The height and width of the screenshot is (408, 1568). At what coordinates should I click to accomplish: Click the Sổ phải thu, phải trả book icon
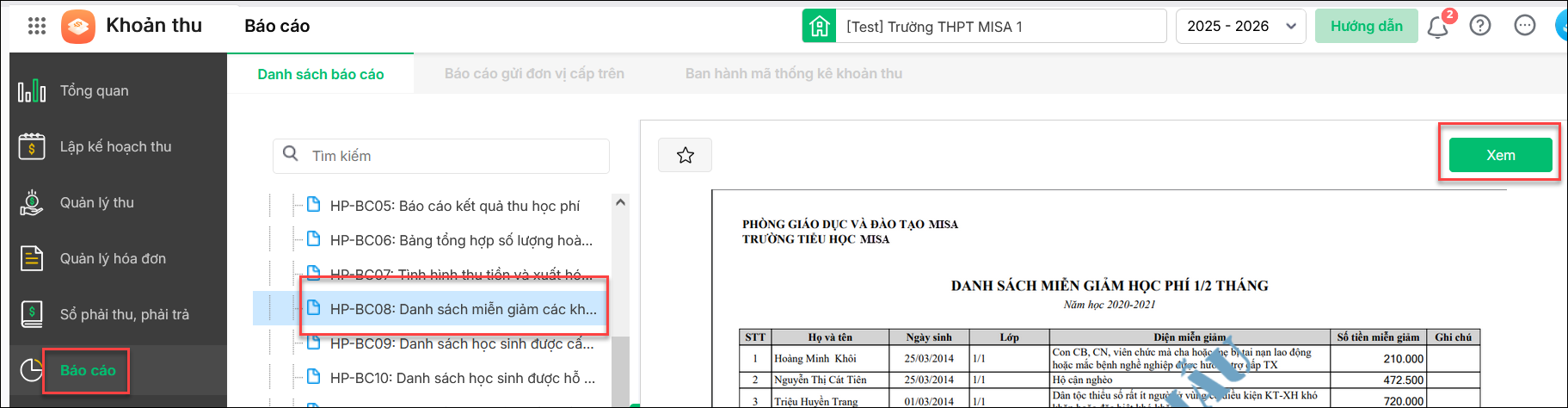[x=32, y=314]
